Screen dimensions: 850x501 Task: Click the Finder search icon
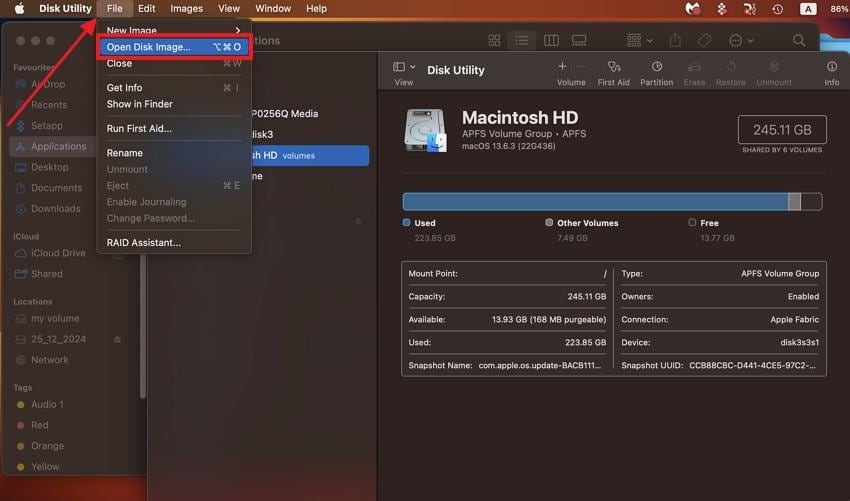coord(799,41)
